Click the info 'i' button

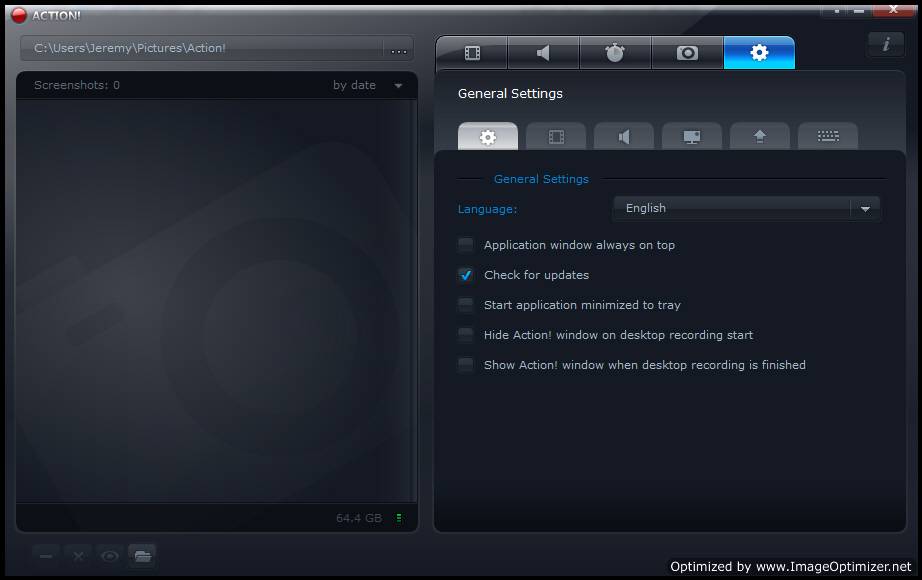click(x=886, y=44)
